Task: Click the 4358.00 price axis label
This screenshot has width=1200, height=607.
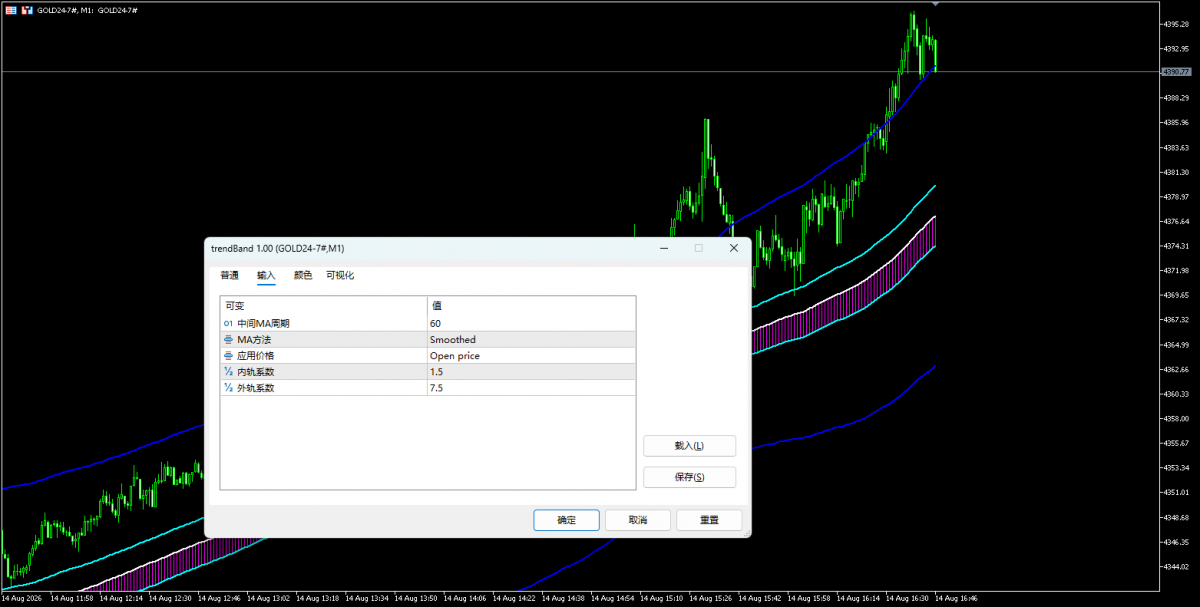Action: click(x=1176, y=418)
